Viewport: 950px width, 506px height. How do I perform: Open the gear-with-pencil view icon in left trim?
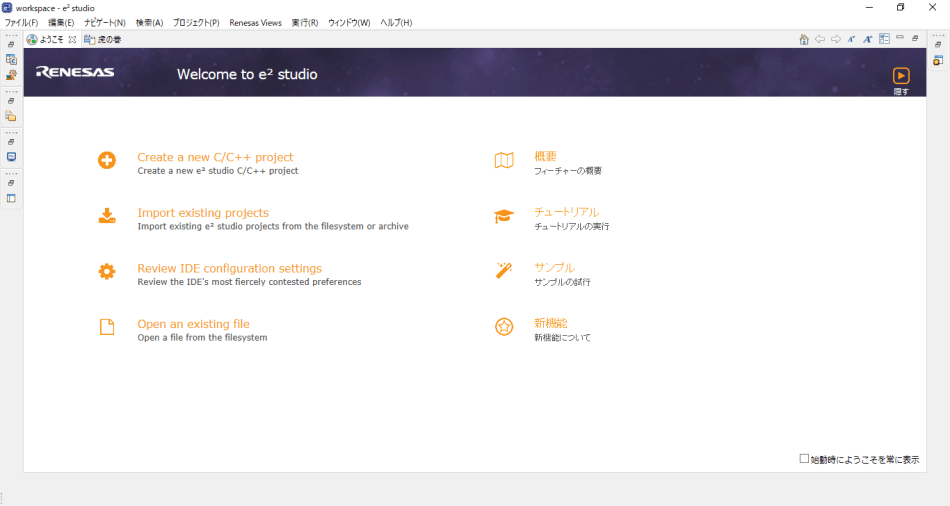point(11,75)
